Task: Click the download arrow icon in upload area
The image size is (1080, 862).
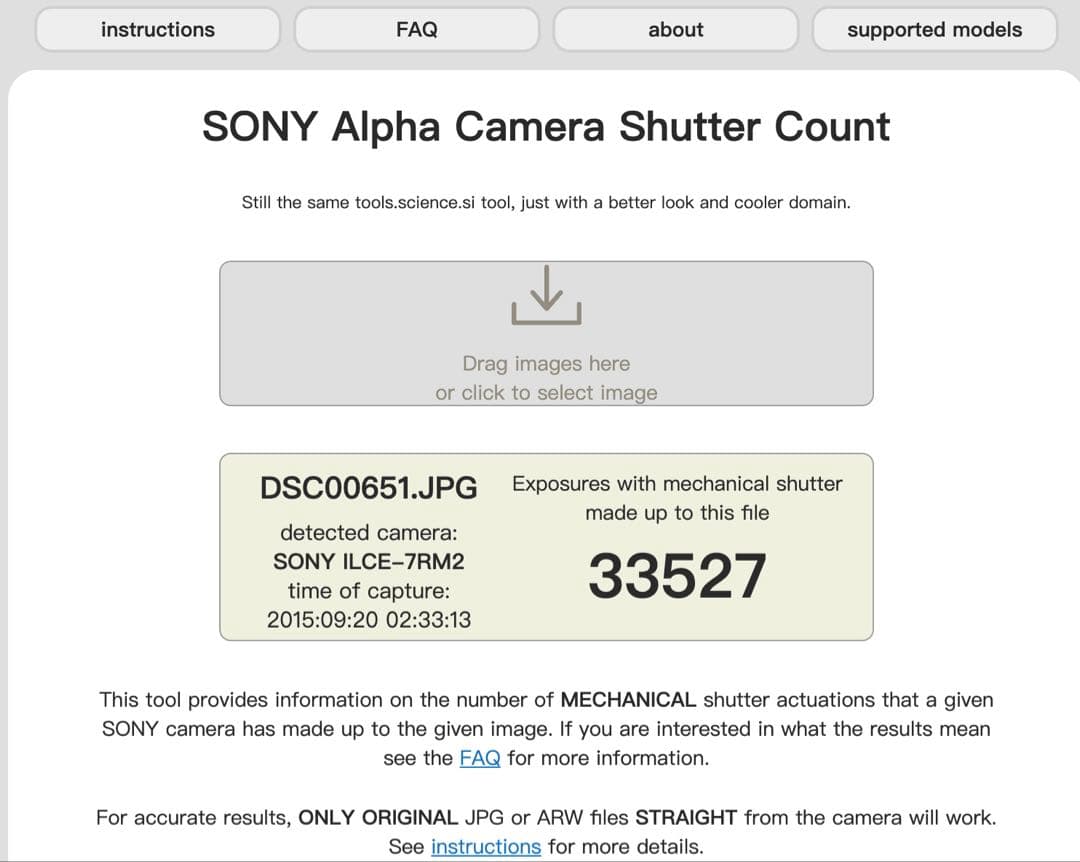Action: tap(546, 297)
